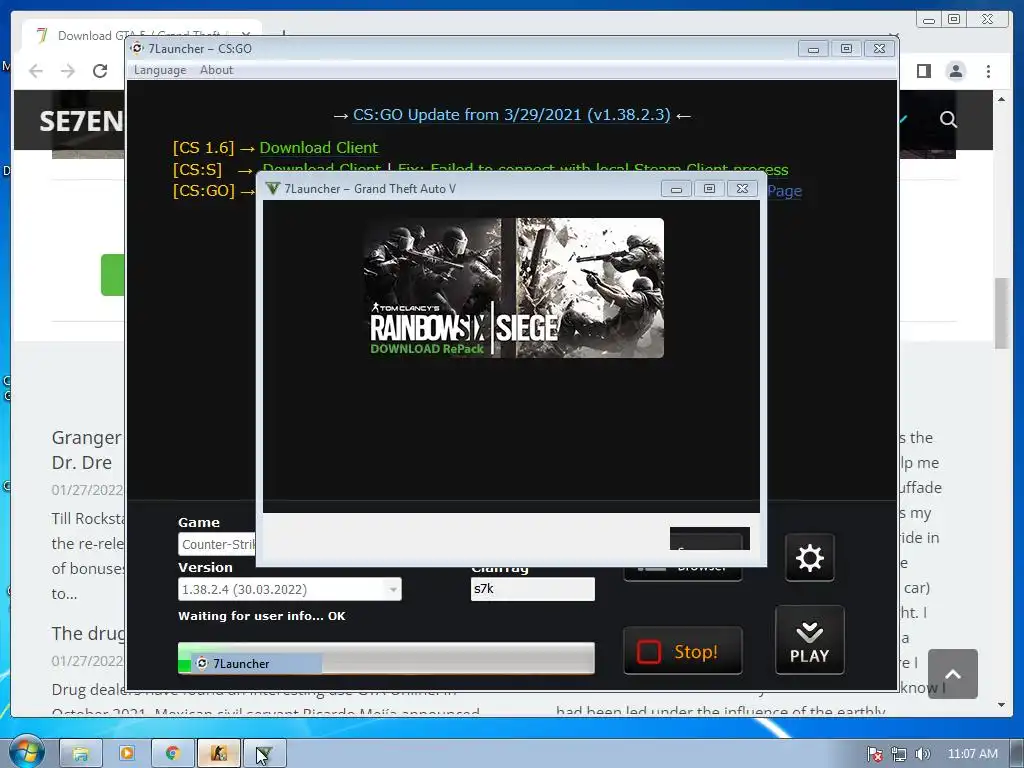Open Chrome three-dot menu
The height and width of the screenshot is (768, 1024).
tap(988, 71)
